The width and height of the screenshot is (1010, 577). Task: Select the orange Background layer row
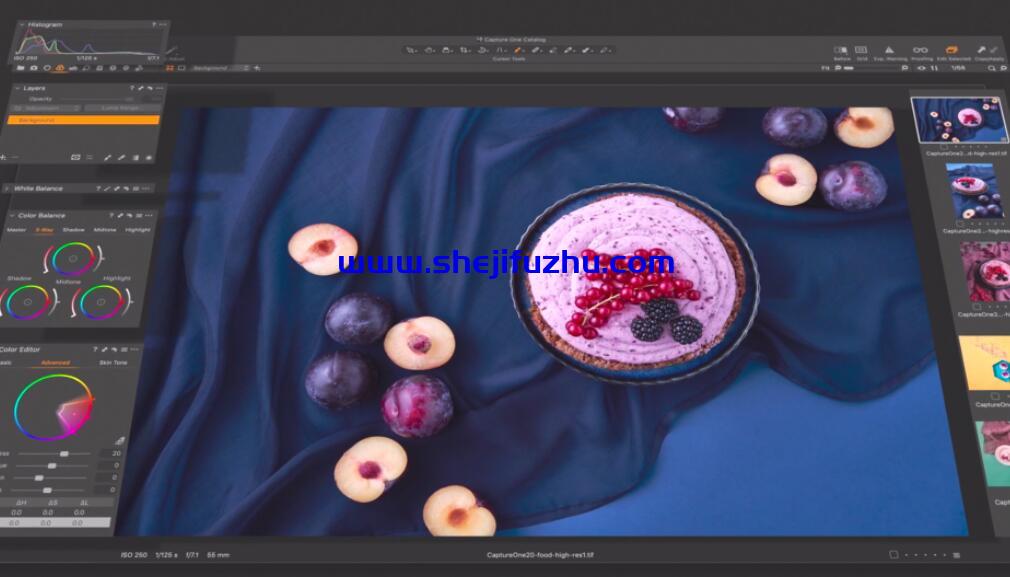[x=82, y=120]
